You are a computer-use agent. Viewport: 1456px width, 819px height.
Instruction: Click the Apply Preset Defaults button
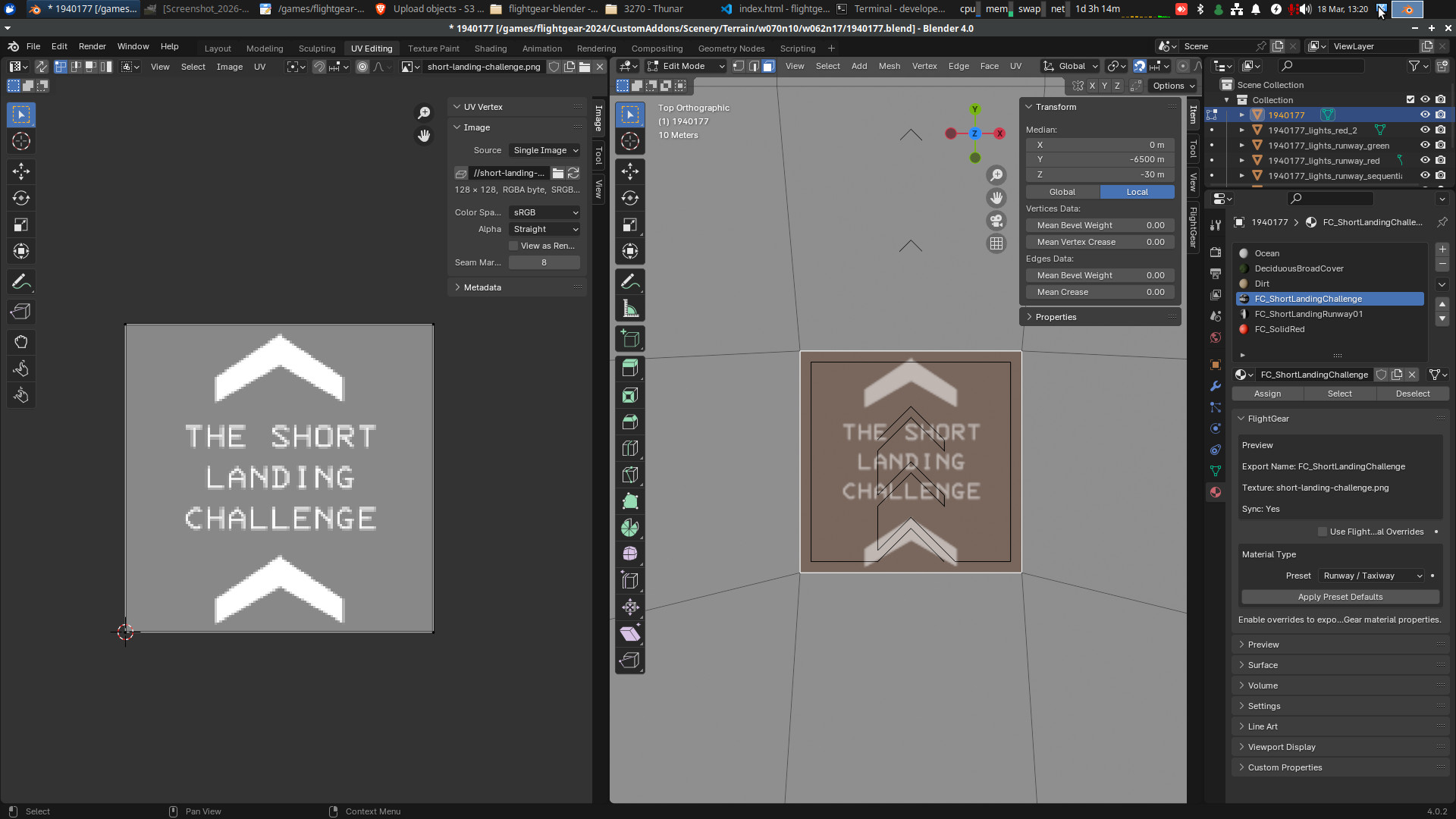click(1339, 597)
